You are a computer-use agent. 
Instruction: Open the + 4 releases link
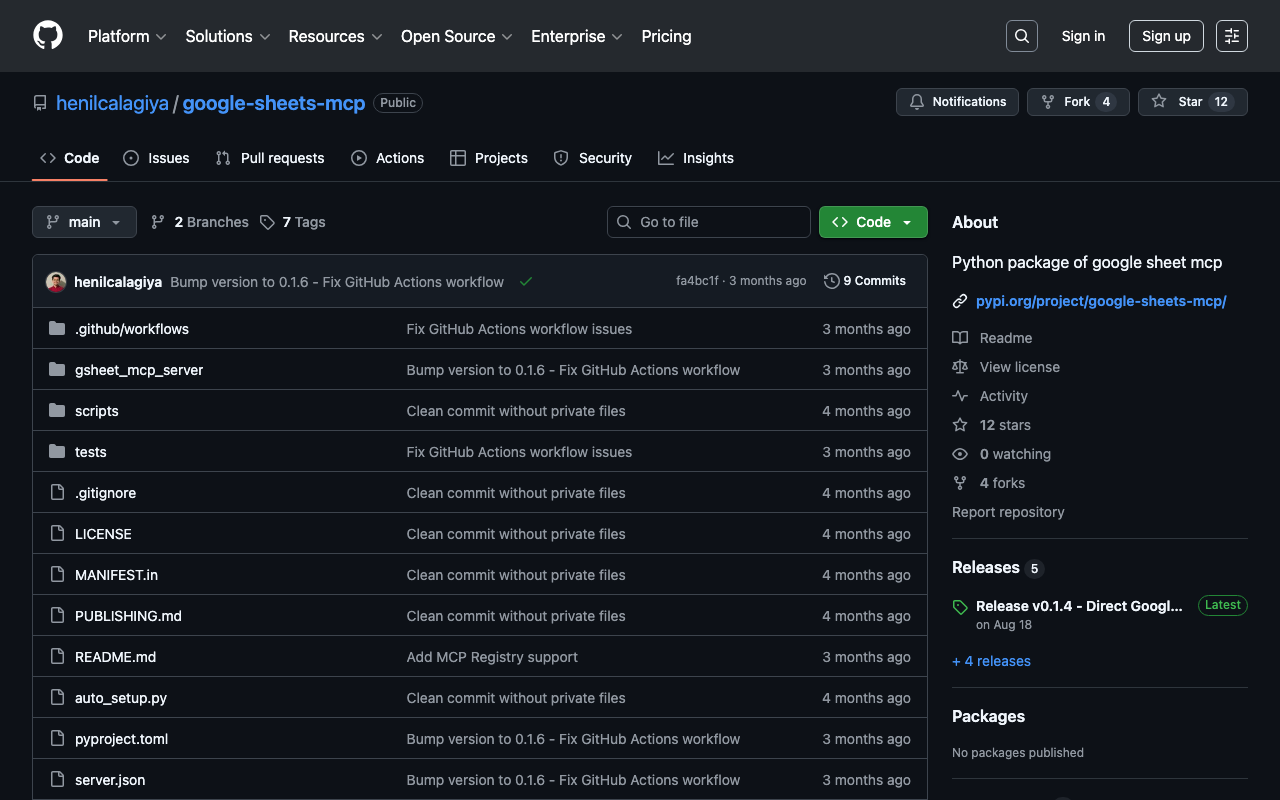point(991,661)
